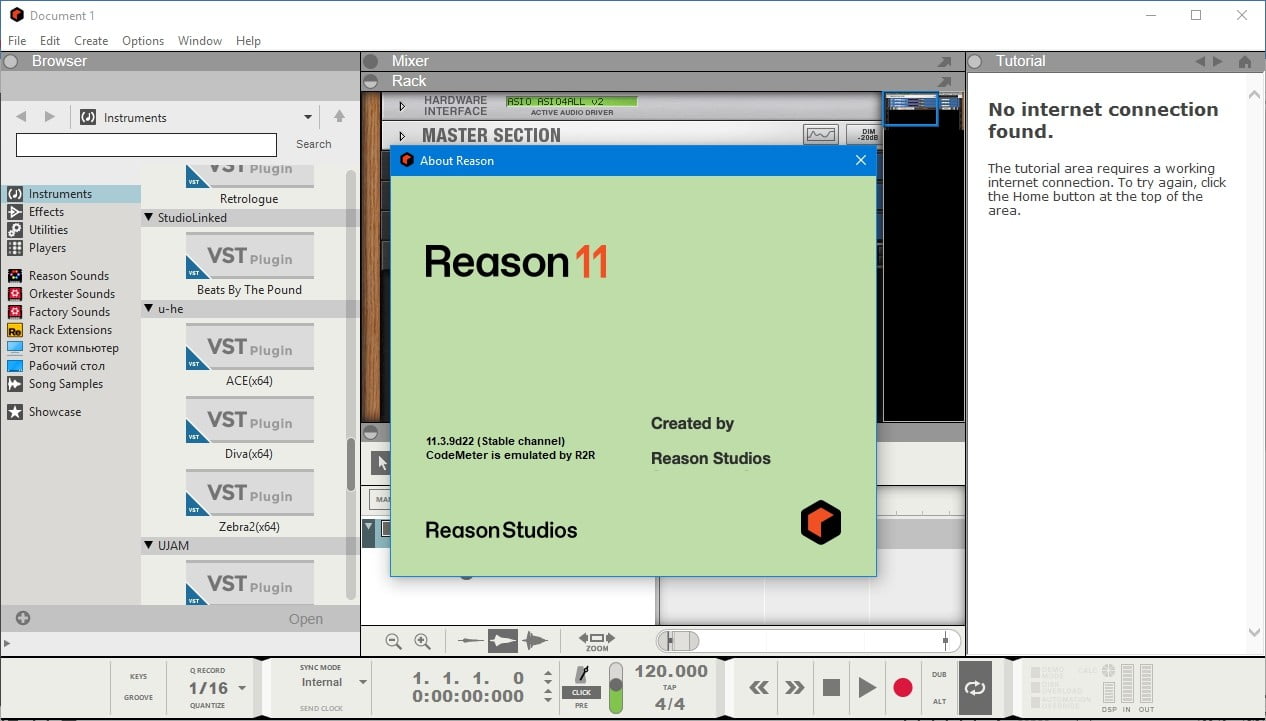
Task: Toggle the Browser panel visibility
Action: [11, 61]
